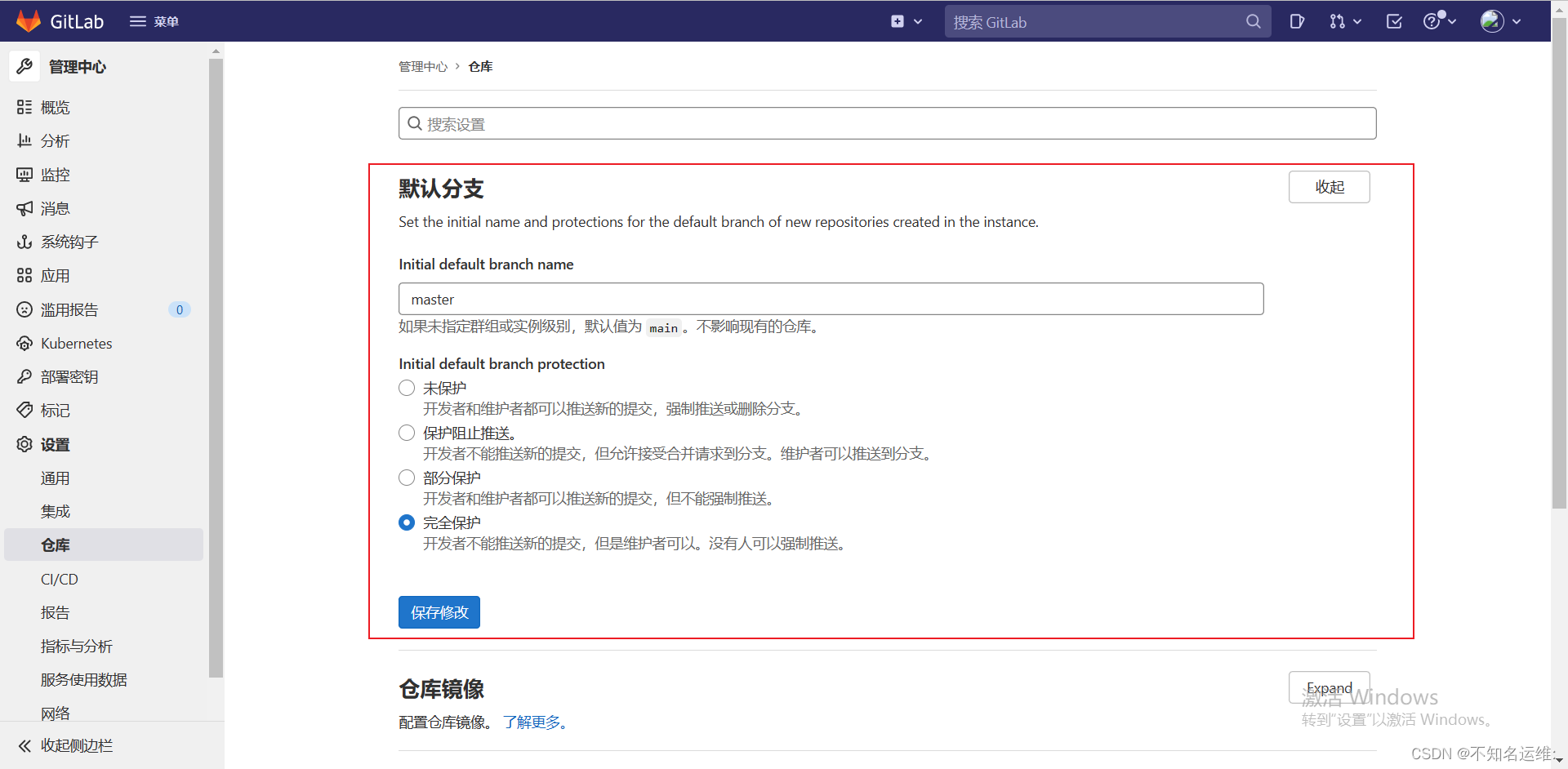The image size is (1568, 769).
Task: Focus the 搜索 GitLab search box
Action: [x=1108, y=22]
